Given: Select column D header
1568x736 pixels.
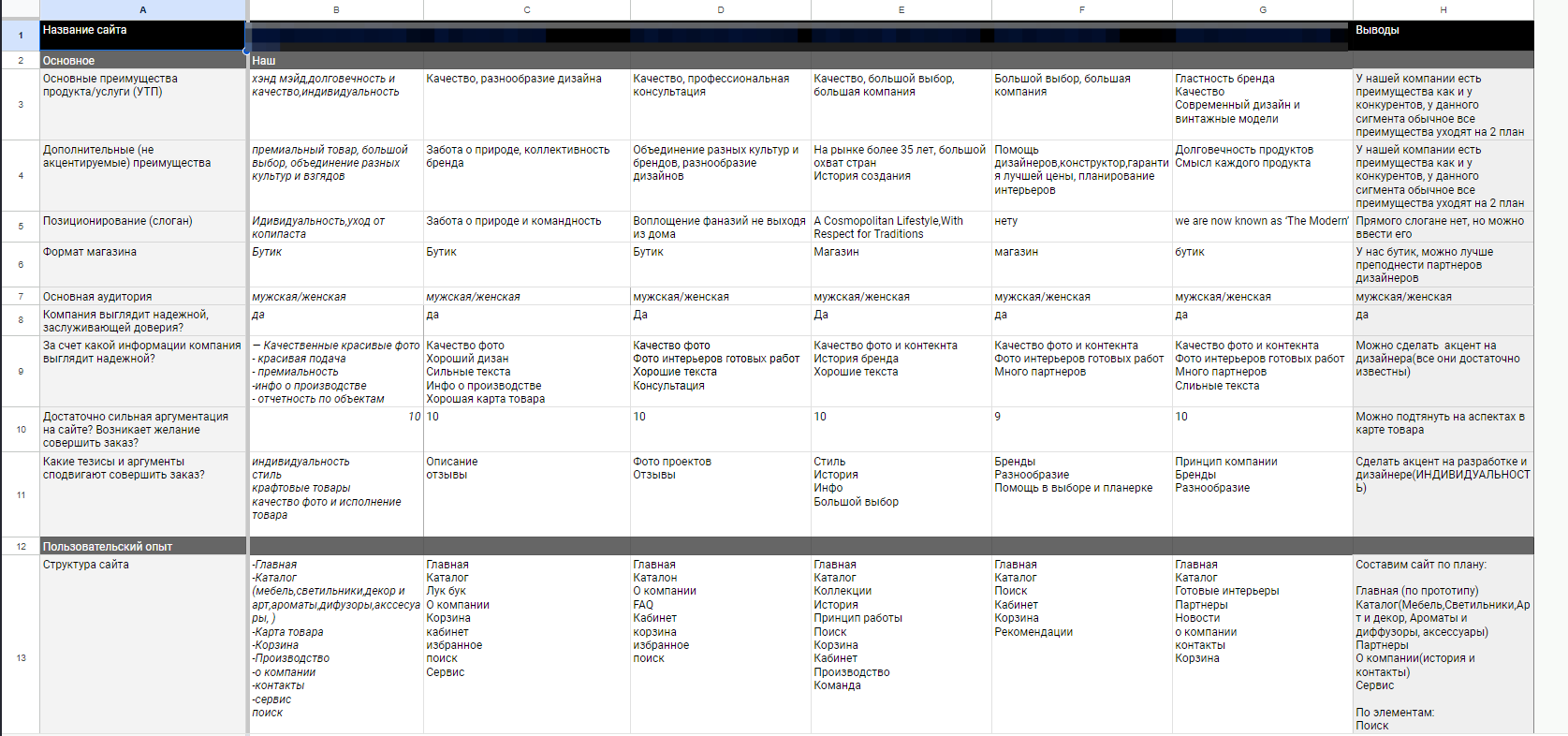Looking at the screenshot, I should 720,9.
